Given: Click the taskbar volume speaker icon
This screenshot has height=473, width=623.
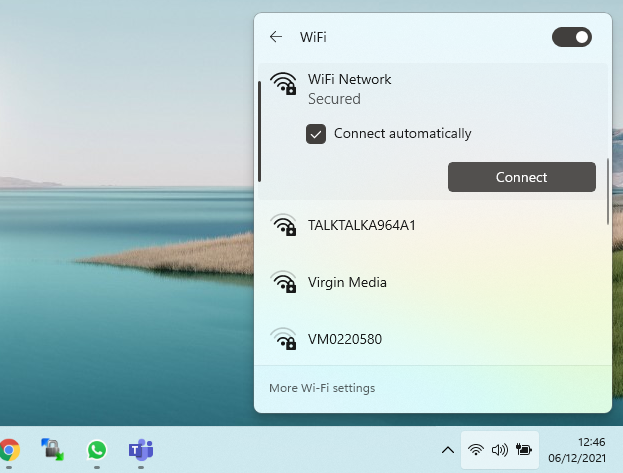Looking at the screenshot, I should [x=499, y=450].
